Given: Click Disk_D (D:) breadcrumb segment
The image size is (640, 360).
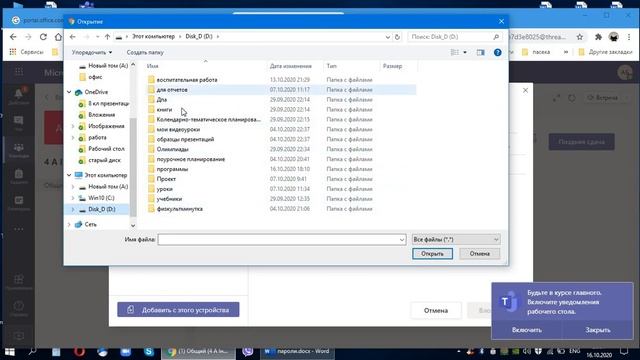Looking at the screenshot, I should [199, 37].
